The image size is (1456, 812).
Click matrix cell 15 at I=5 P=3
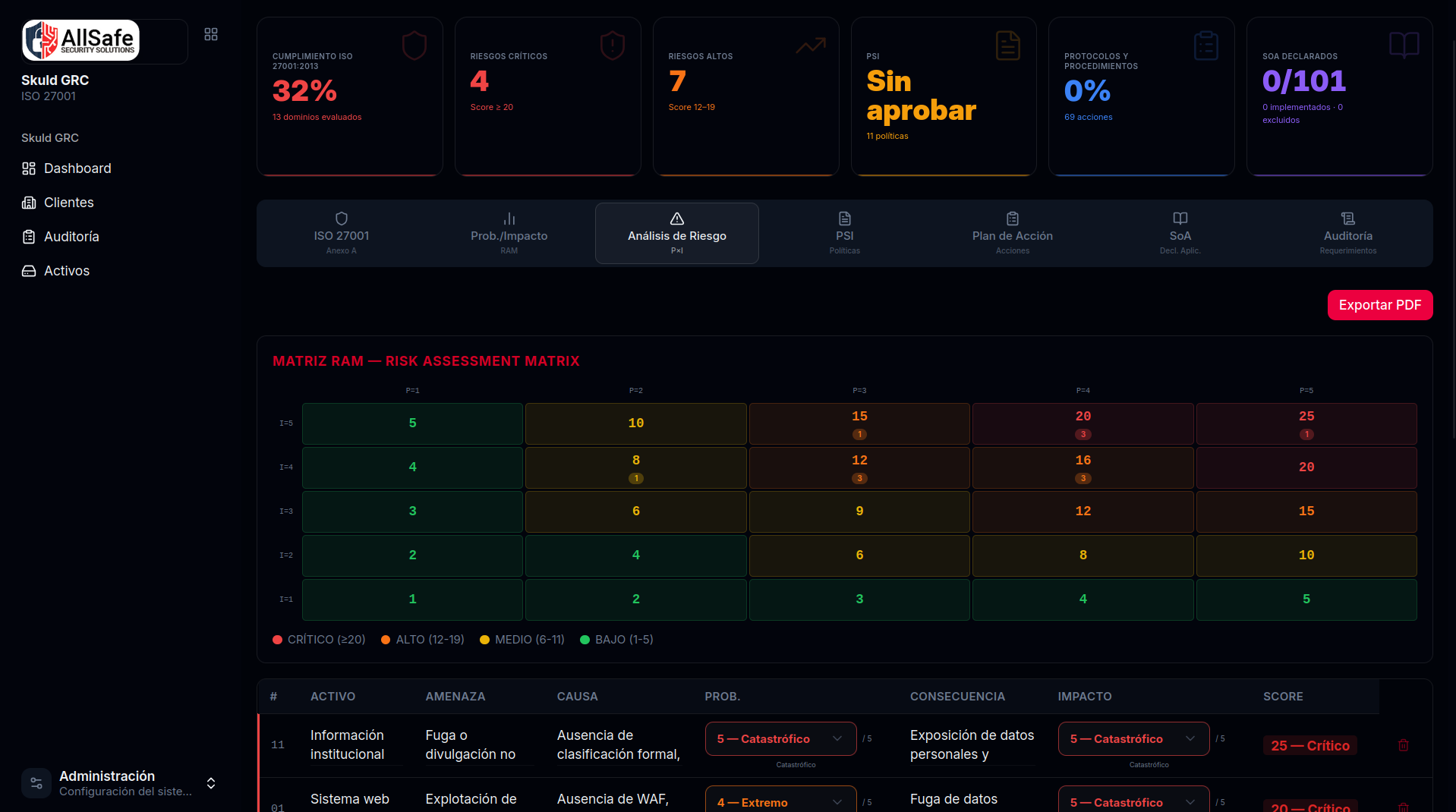point(859,423)
